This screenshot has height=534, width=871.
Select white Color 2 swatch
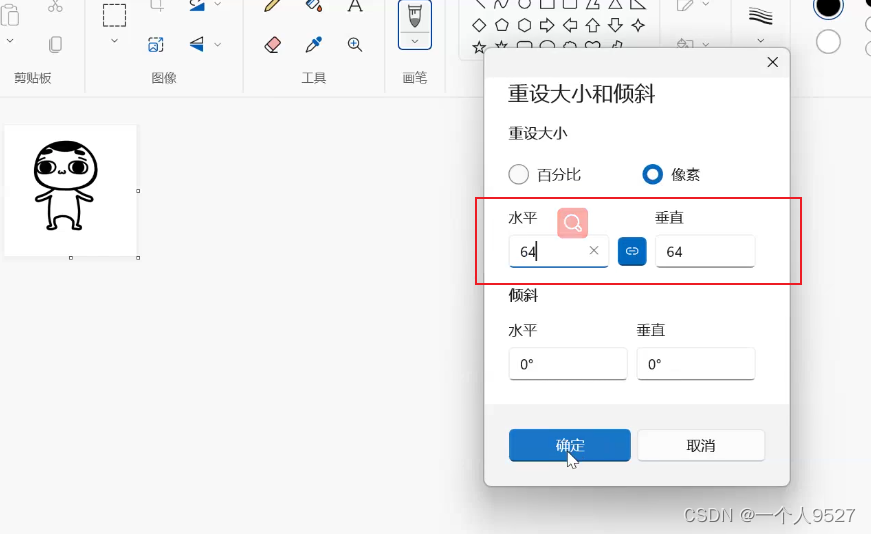coord(828,42)
